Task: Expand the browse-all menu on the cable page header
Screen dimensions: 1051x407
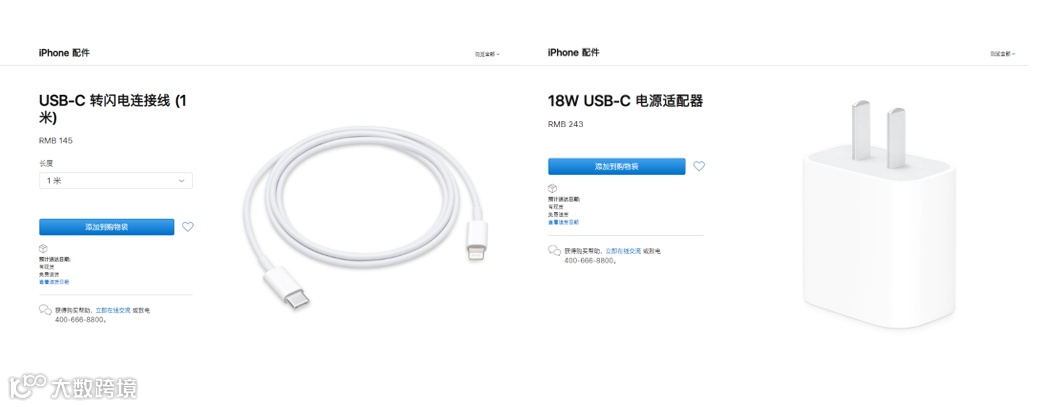Action: point(487,54)
